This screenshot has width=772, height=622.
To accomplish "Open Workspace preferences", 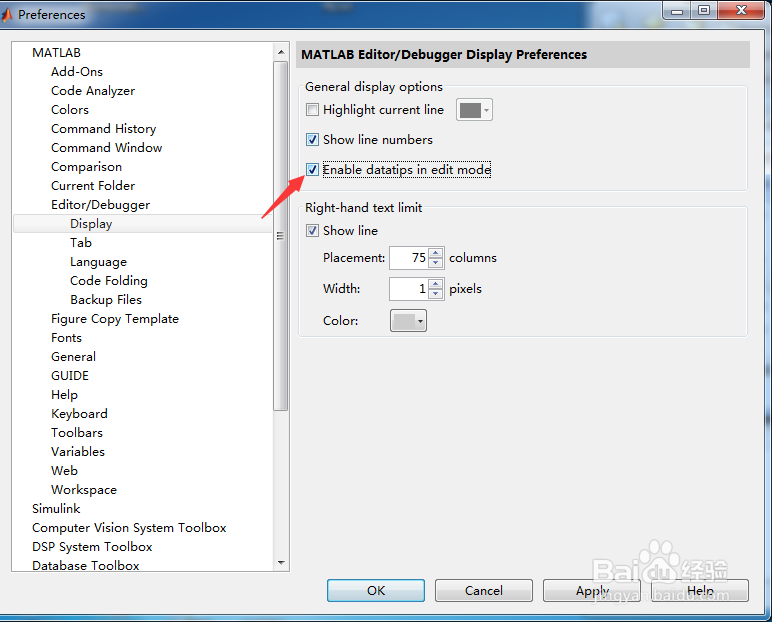I will tap(84, 490).
